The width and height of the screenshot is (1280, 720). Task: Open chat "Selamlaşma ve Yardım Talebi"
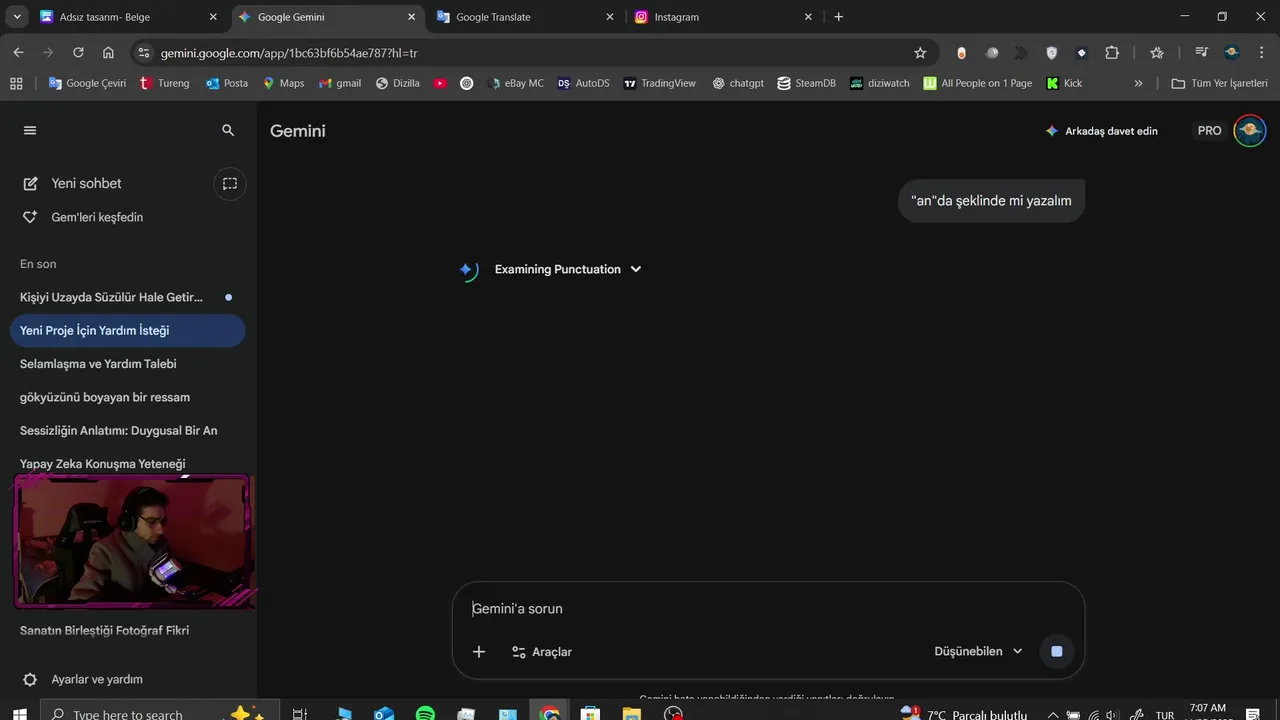point(127,364)
